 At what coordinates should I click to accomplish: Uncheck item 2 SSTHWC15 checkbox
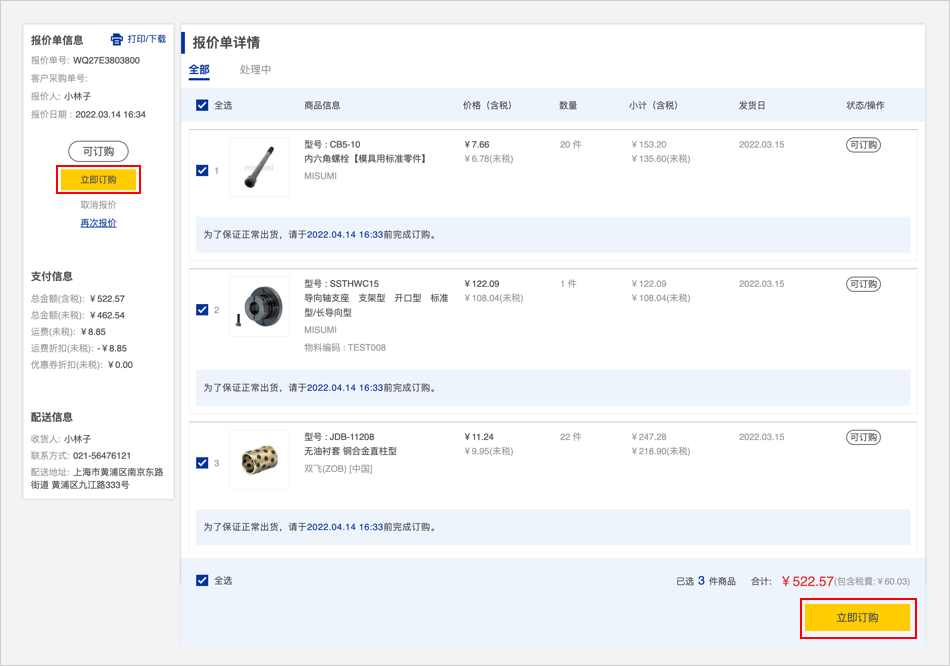click(x=203, y=309)
